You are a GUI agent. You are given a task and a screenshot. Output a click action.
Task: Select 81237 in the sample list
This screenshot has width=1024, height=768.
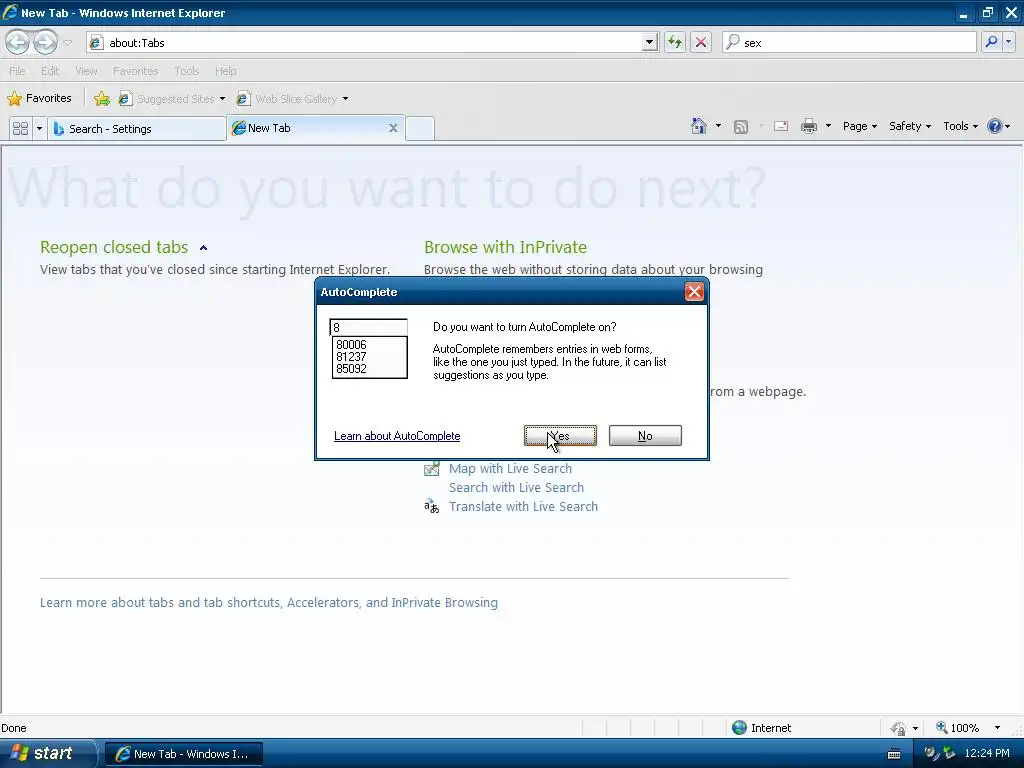pos(351,357)
